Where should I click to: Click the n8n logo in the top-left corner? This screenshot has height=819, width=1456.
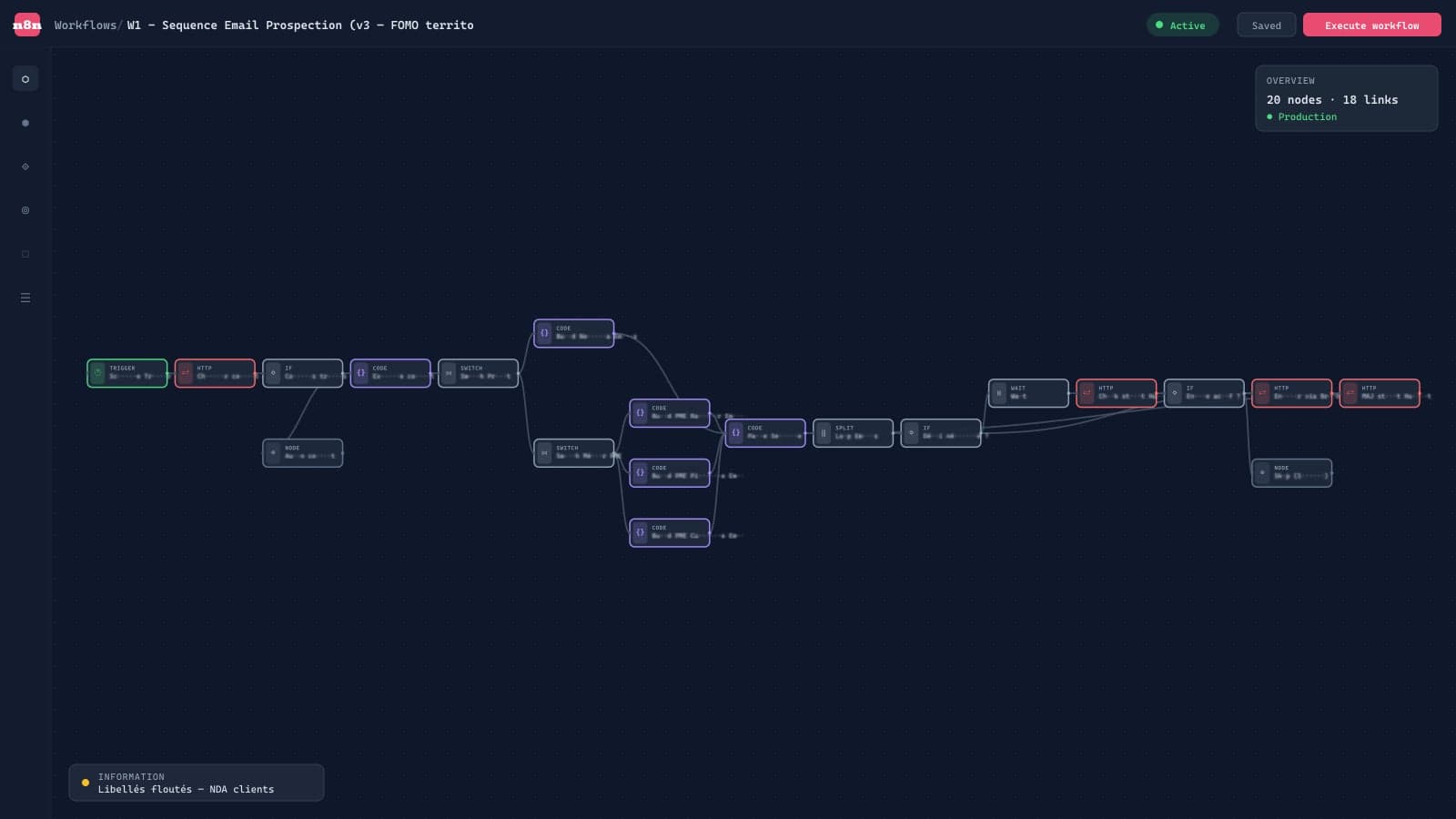pyautogui.click(x=26, y=25)
